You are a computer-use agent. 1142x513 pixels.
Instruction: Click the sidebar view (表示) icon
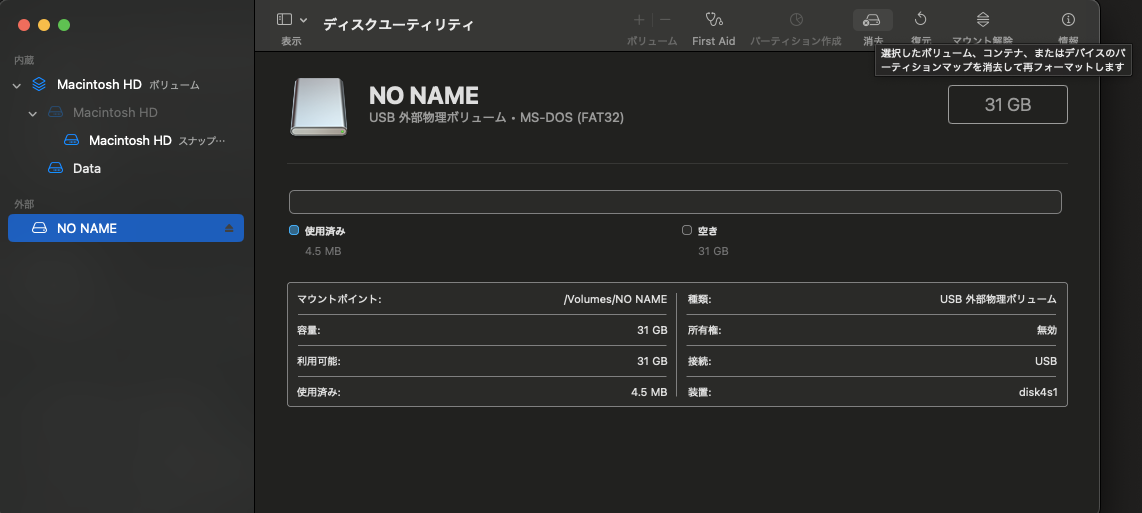point(284,20)
